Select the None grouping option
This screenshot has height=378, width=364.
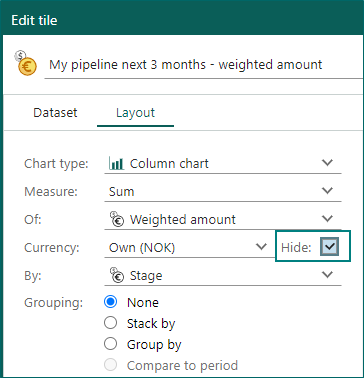click(x=110, y=302)
